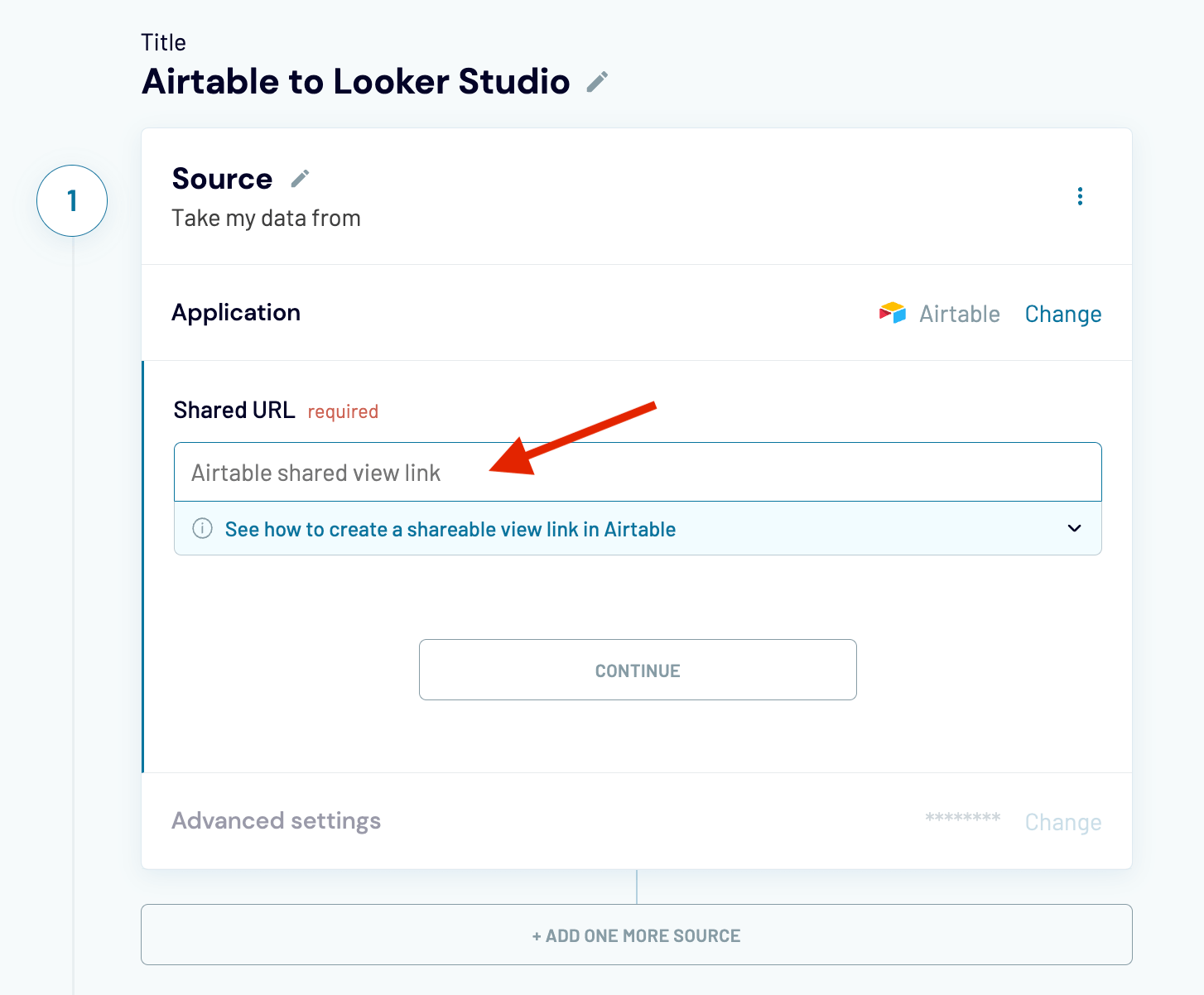Click the Advanced settings section header
The width and height of the screenshot is (1204, 995).
(x=277, y=820)
